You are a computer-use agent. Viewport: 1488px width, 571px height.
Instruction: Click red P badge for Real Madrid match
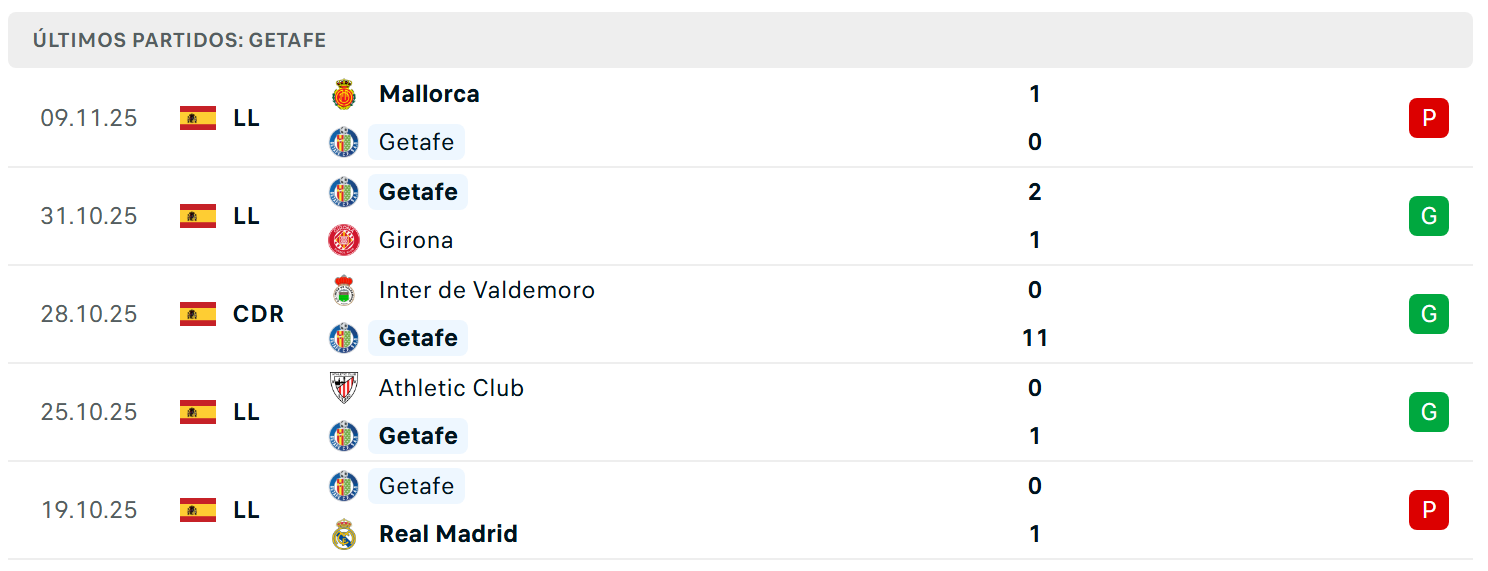tap(1428, 510)
